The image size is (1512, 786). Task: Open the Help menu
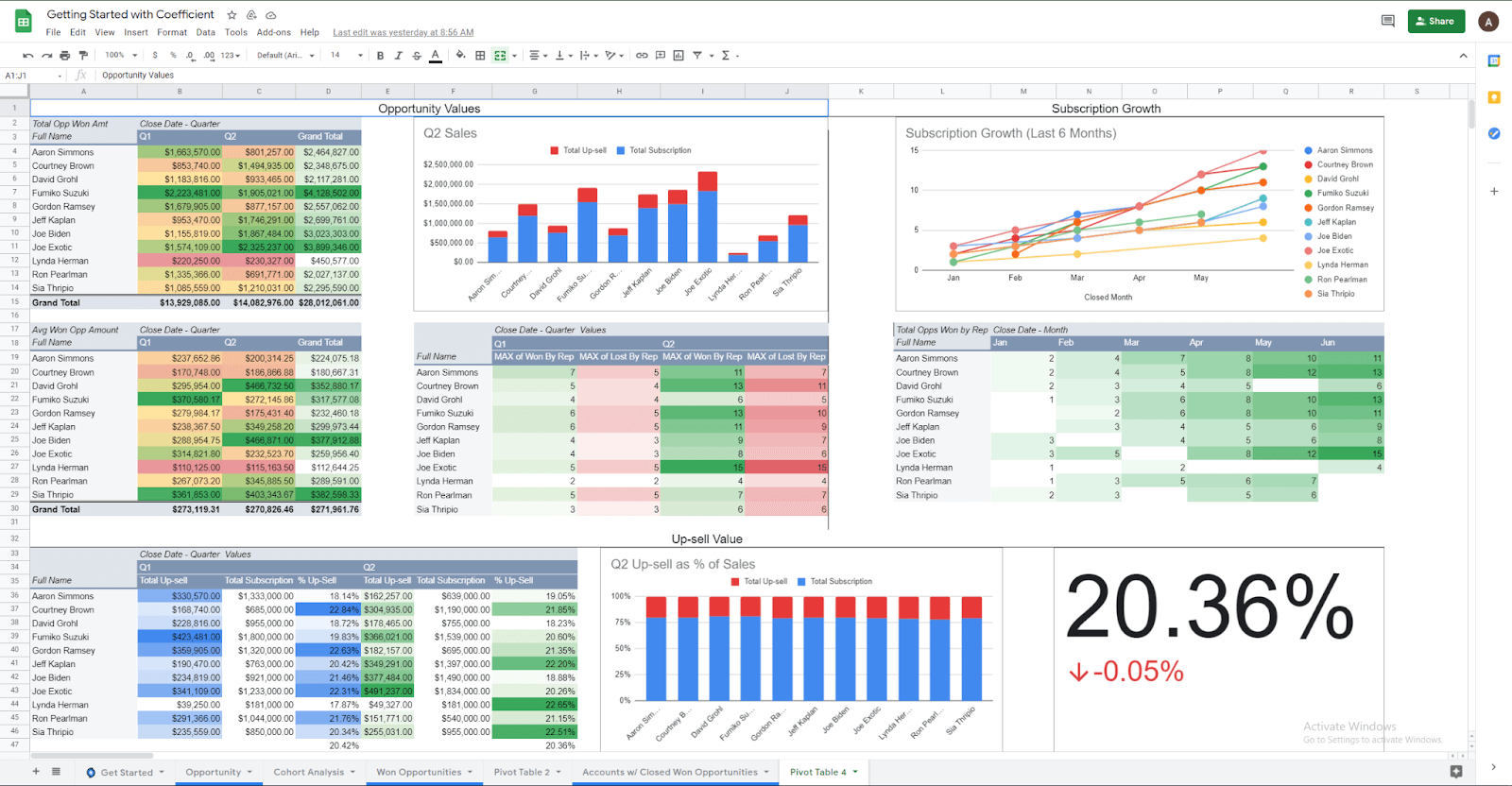coord(310,32)
